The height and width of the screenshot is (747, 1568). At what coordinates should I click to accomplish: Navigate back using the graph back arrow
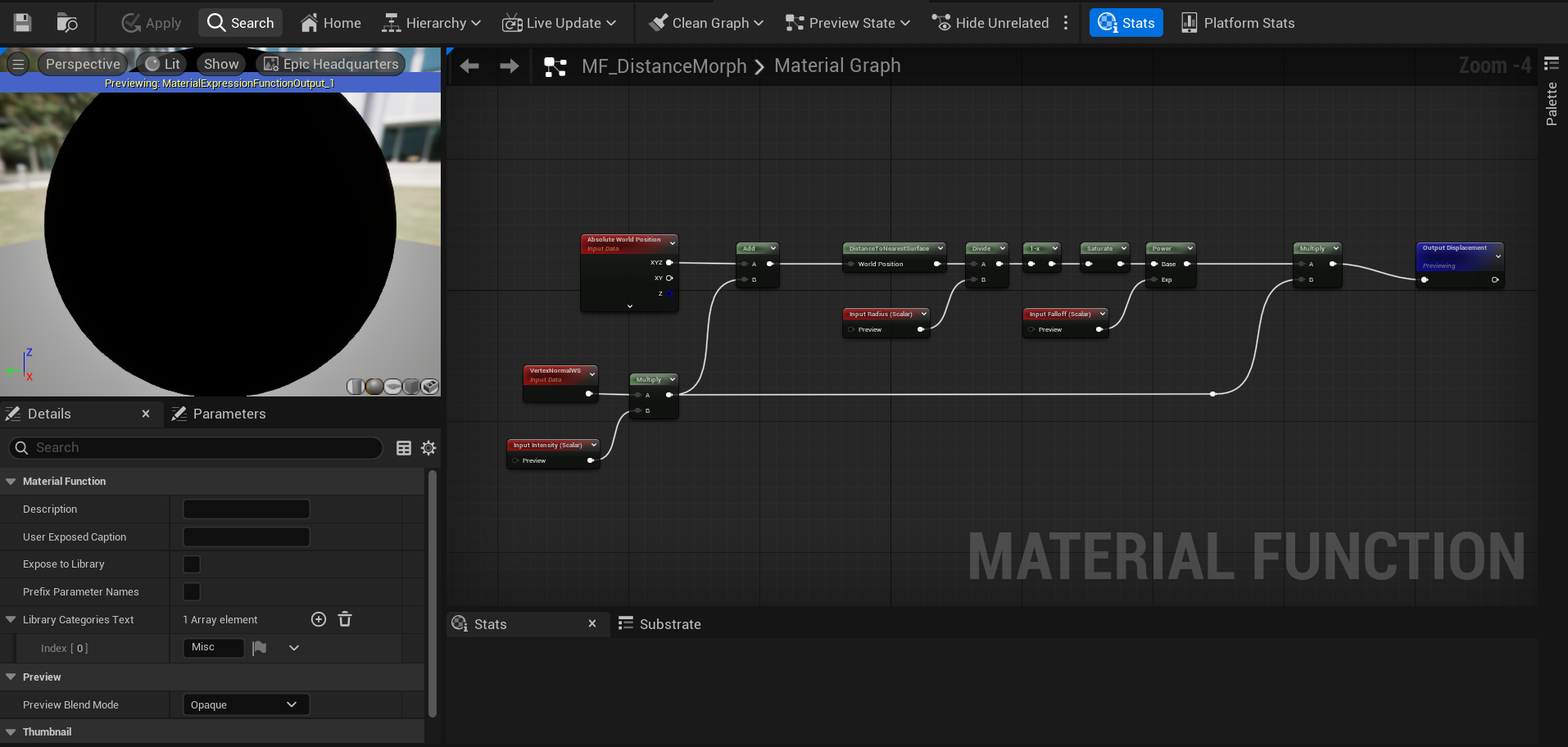pyautogui.click(x=469, y=66)
